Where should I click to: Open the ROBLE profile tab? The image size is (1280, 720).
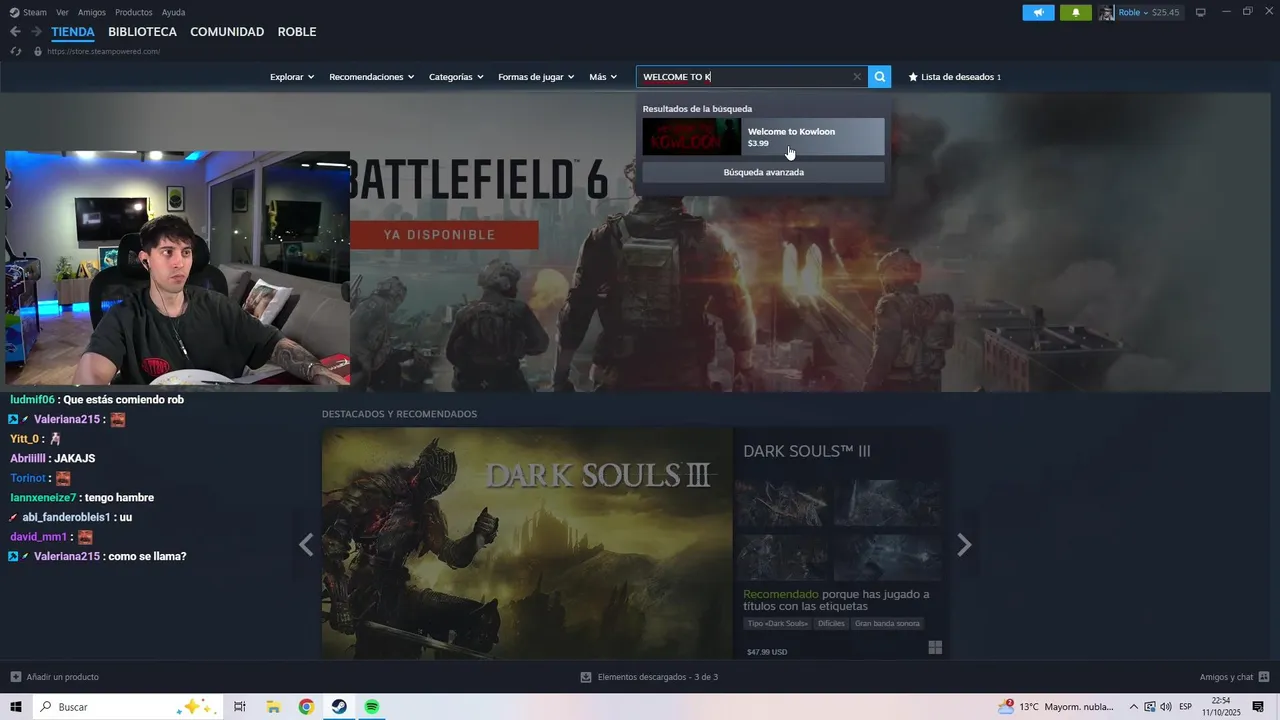point(297,32)
